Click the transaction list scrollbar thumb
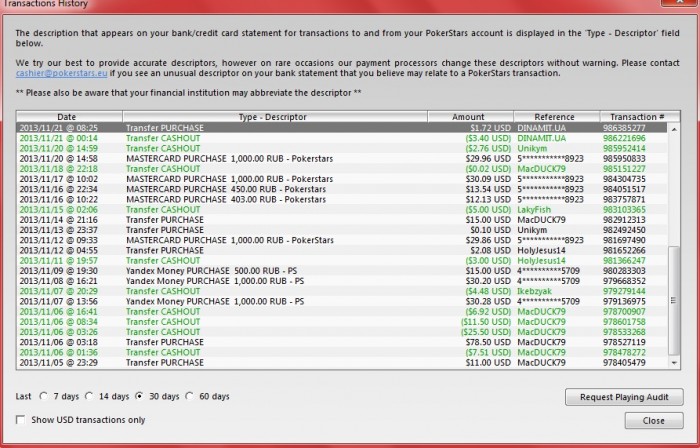This screenshot has height=448, width=700. point(674,300)
